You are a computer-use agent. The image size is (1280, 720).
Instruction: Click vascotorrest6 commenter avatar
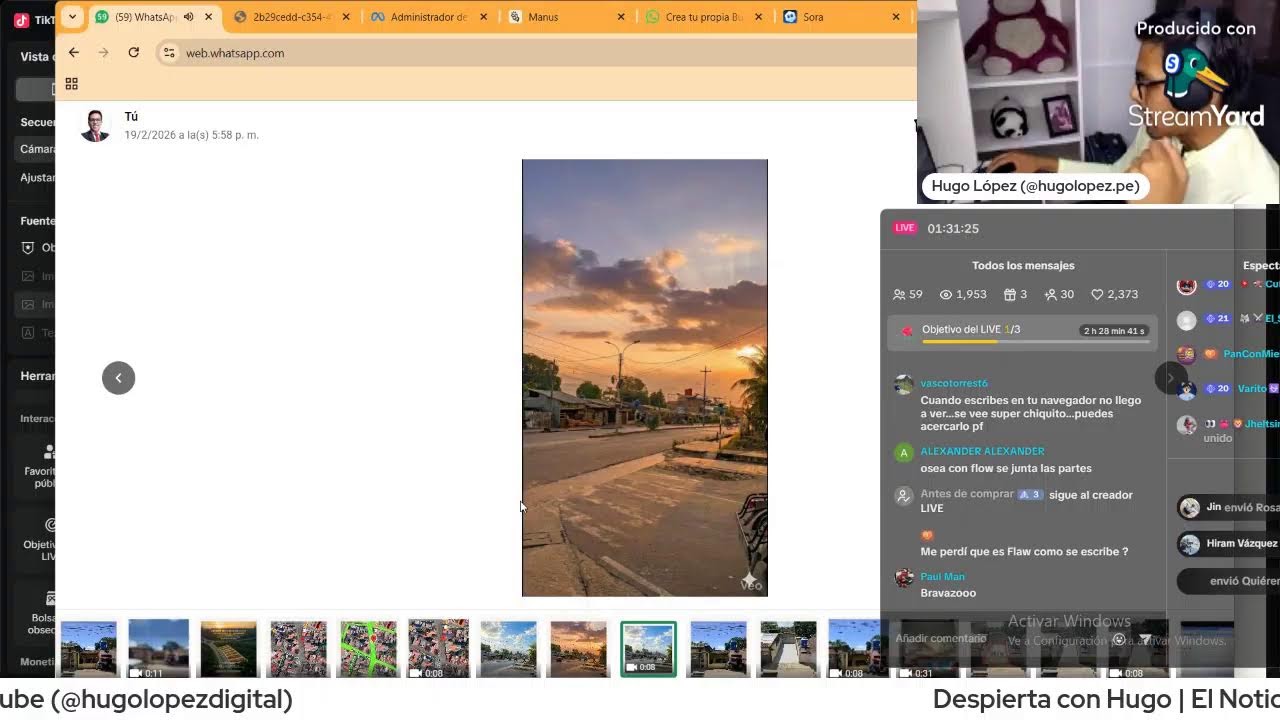(x=904, y=385)
